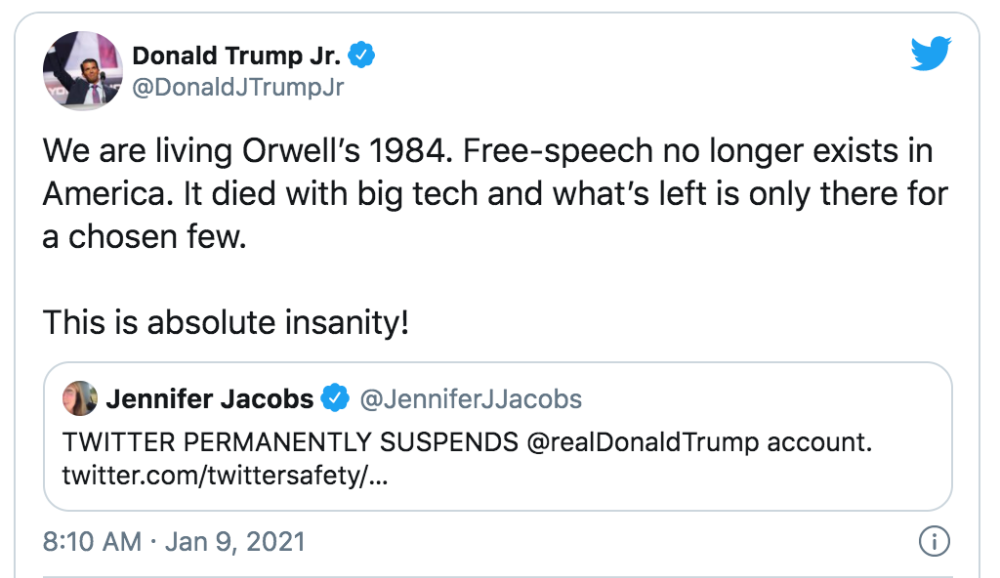
Task: Click the Jennifer Jacobs display name
Action: tap(210, 399)
